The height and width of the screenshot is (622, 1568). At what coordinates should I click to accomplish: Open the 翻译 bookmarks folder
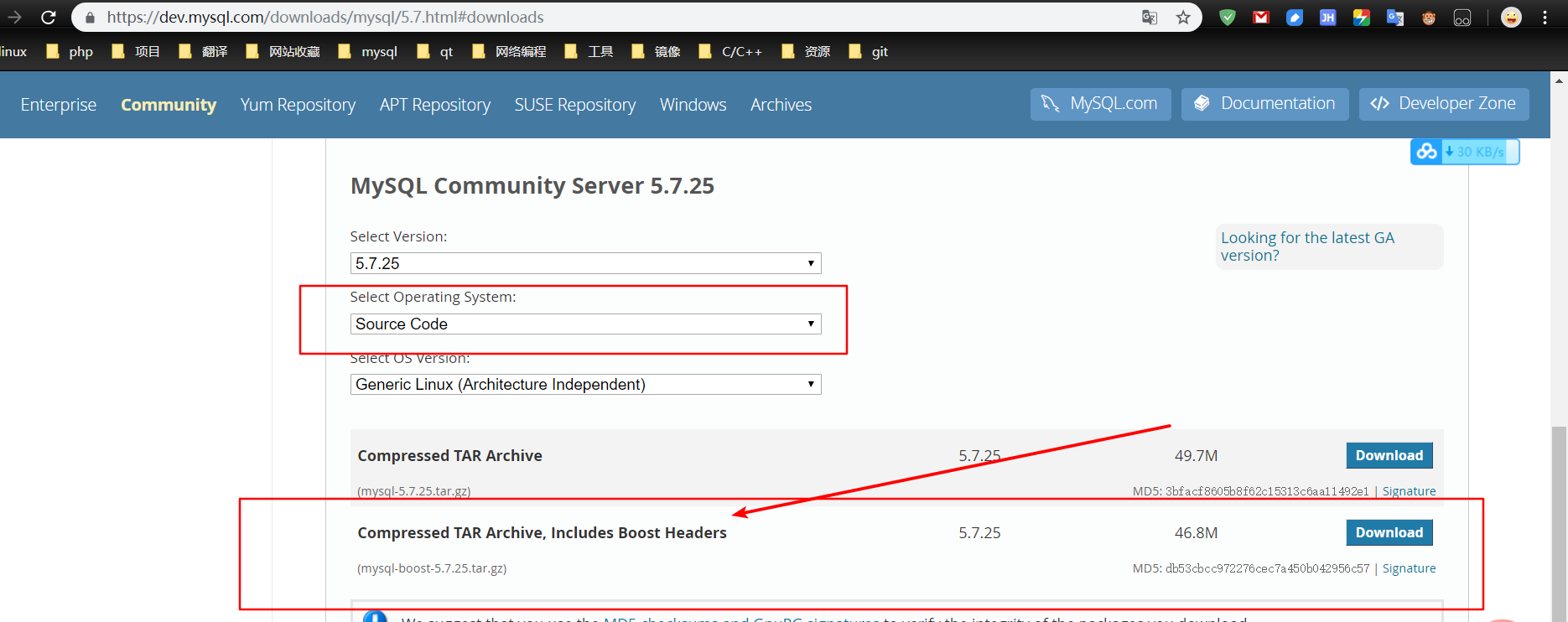[203, 52]
